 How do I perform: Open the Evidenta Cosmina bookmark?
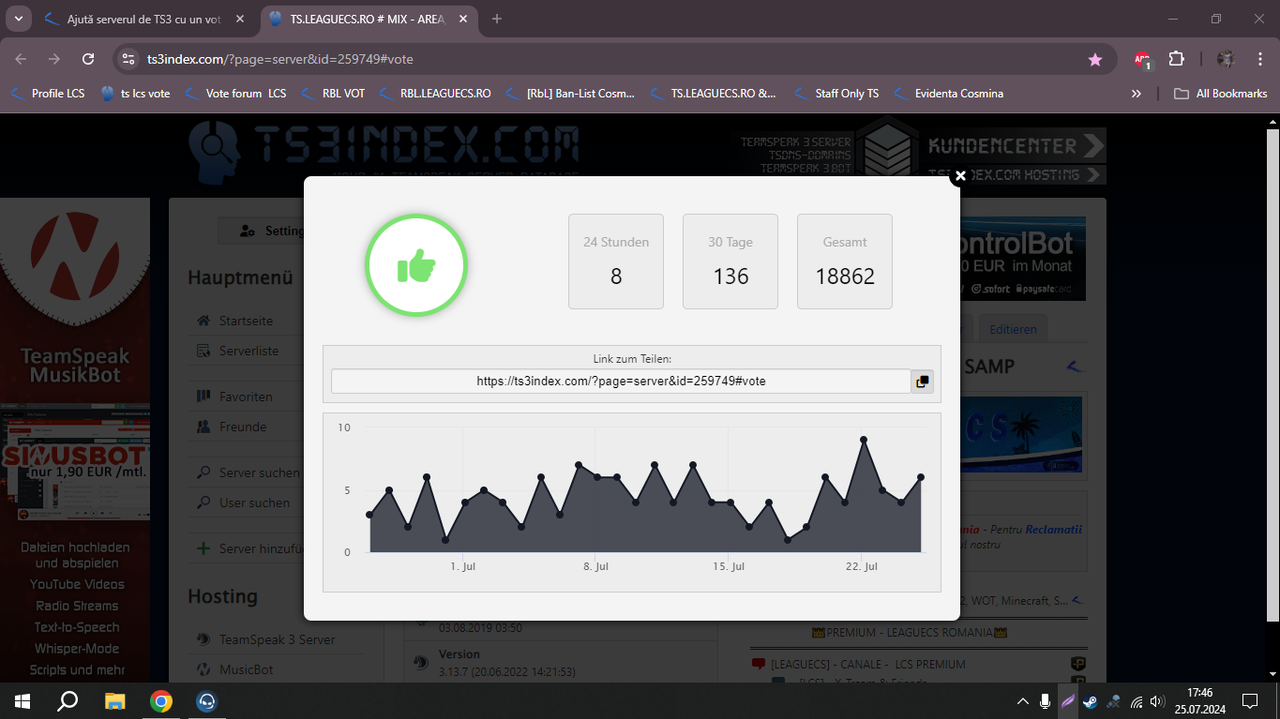pos(948,93)
